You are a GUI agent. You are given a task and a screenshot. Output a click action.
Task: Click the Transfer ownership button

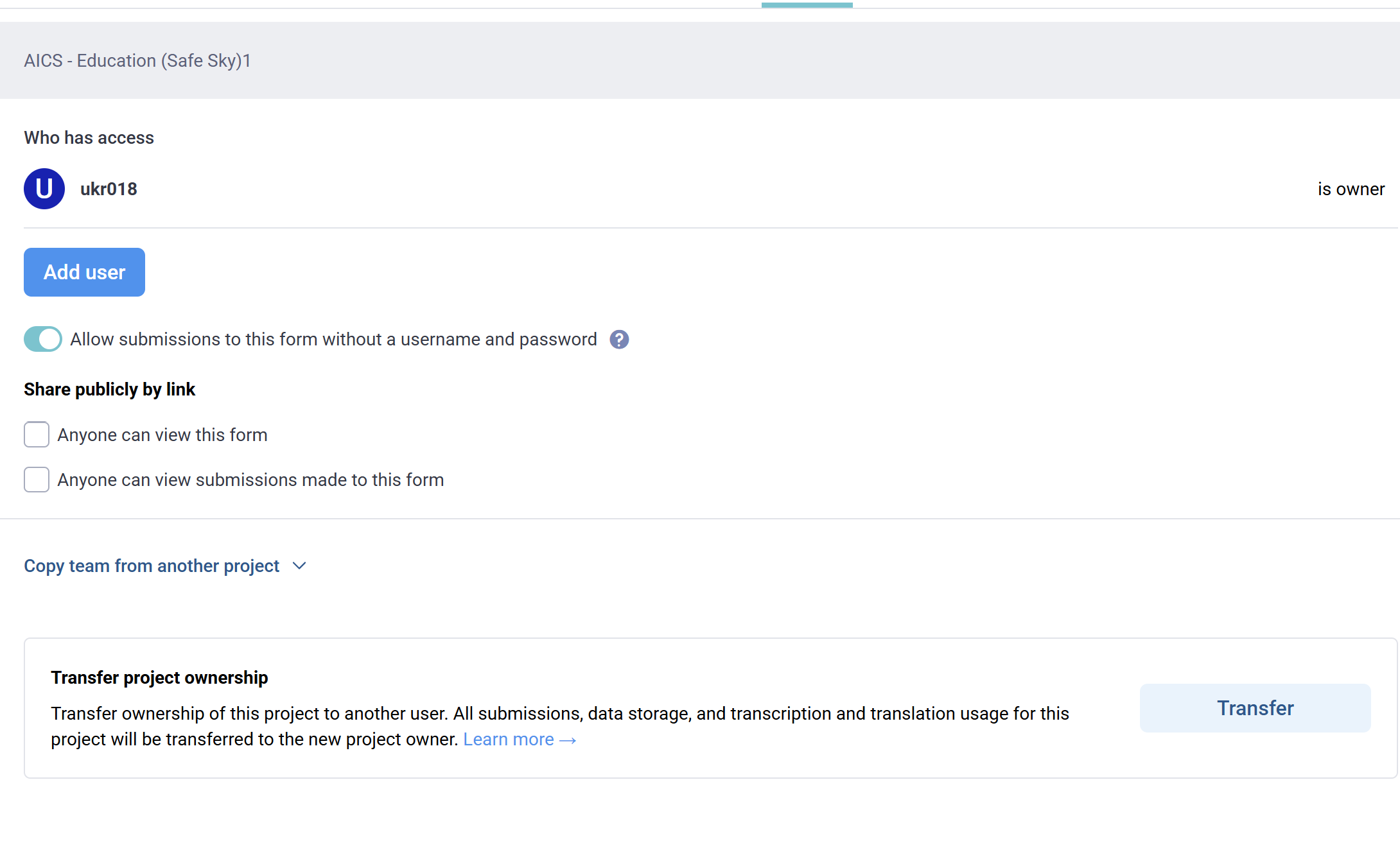(x=1255, y=708)
